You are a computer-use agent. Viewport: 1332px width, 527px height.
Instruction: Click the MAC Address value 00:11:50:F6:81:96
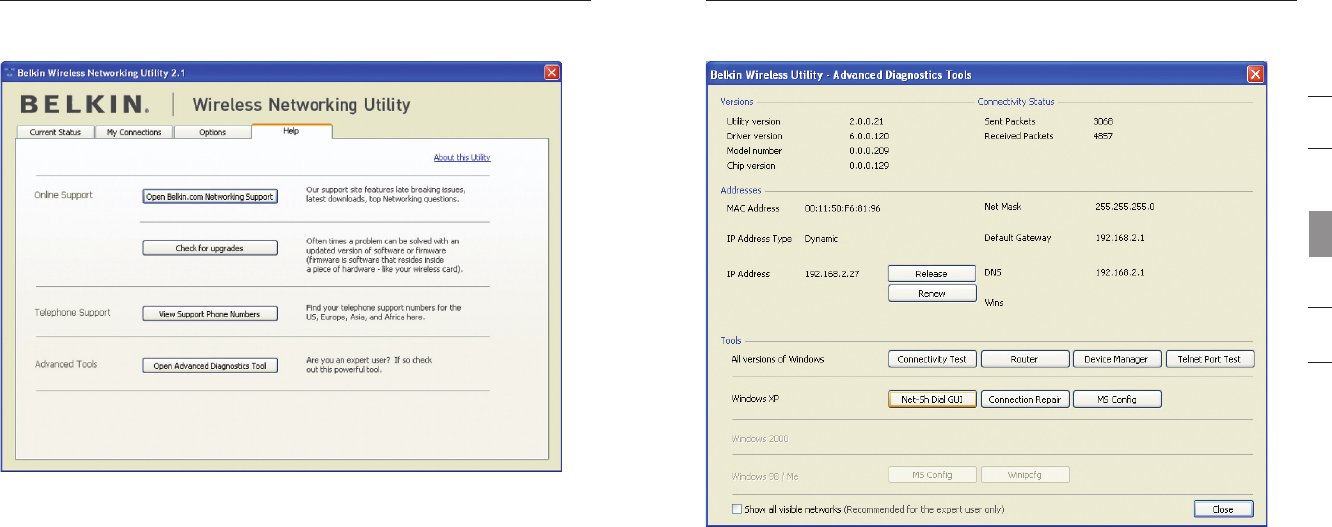841,209
